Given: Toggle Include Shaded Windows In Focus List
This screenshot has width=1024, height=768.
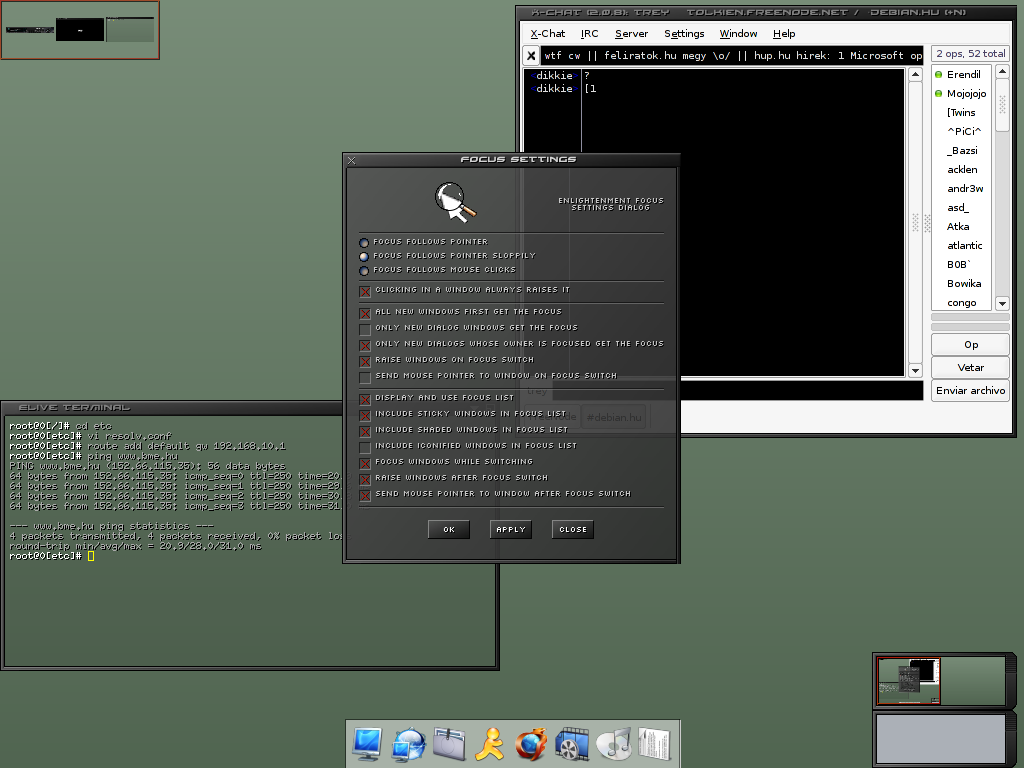Looking at the screenshot, I should (365, 431).
